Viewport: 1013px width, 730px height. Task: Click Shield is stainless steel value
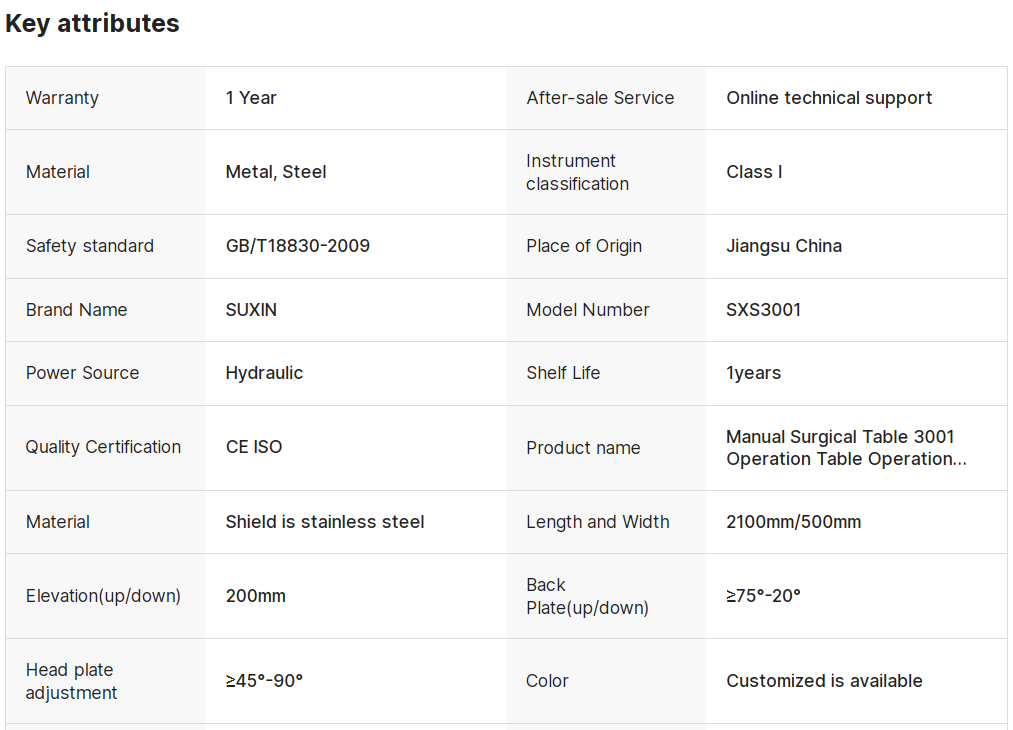325,521
